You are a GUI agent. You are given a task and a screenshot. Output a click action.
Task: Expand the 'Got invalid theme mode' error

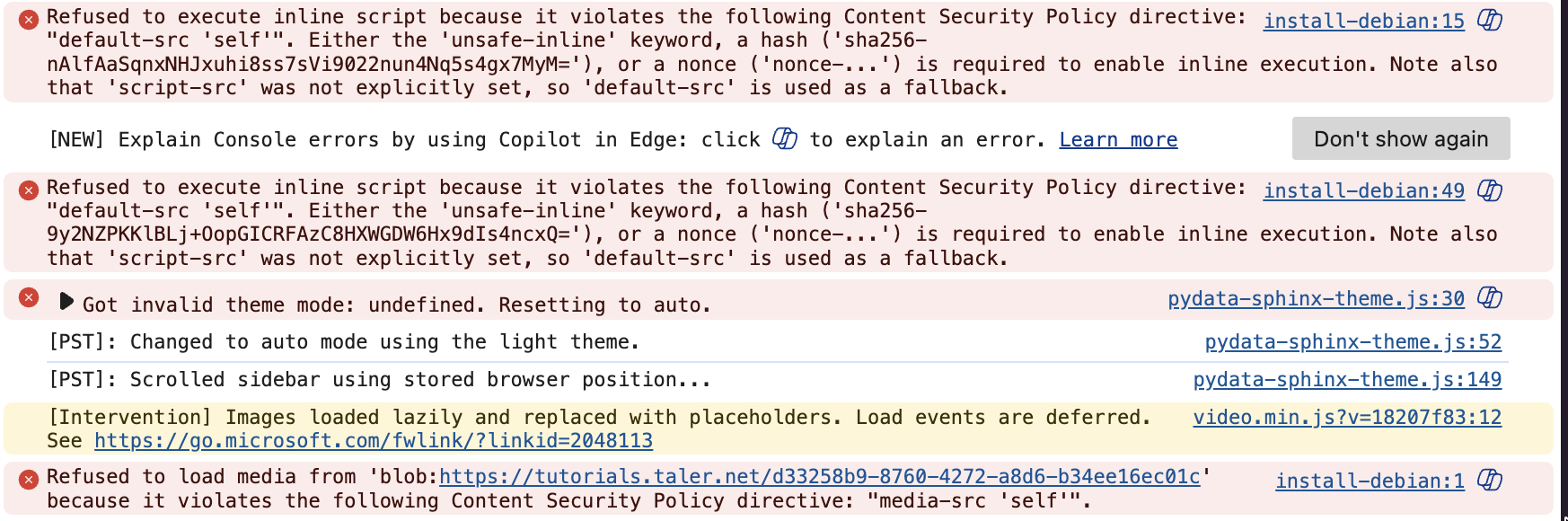(x=66, y=301)
